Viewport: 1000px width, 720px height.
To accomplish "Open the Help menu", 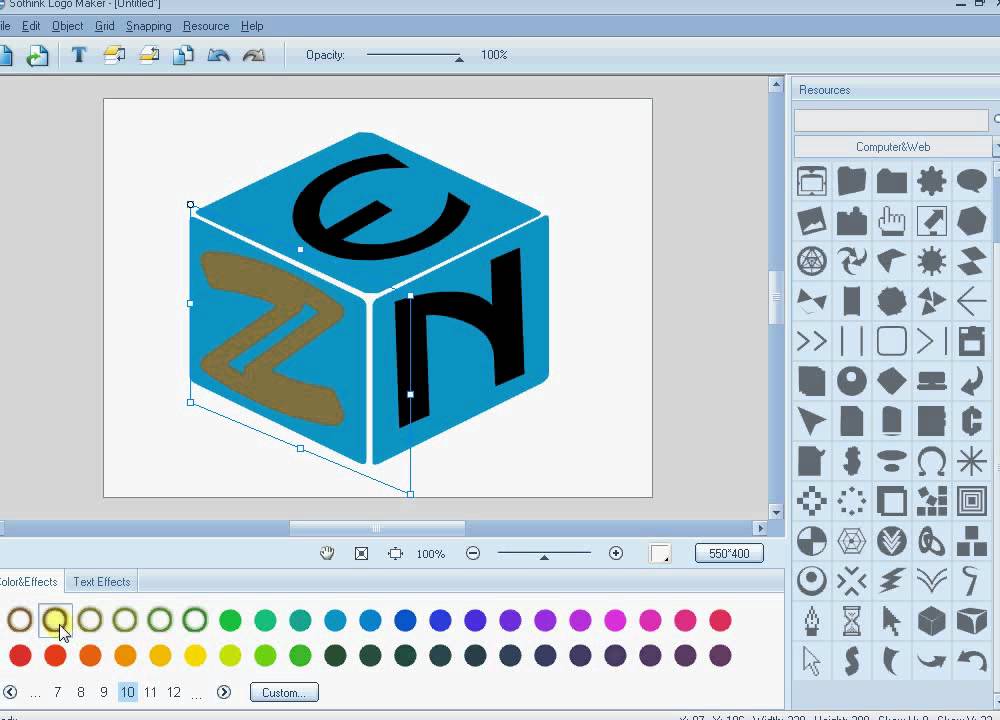I will 252,26.
